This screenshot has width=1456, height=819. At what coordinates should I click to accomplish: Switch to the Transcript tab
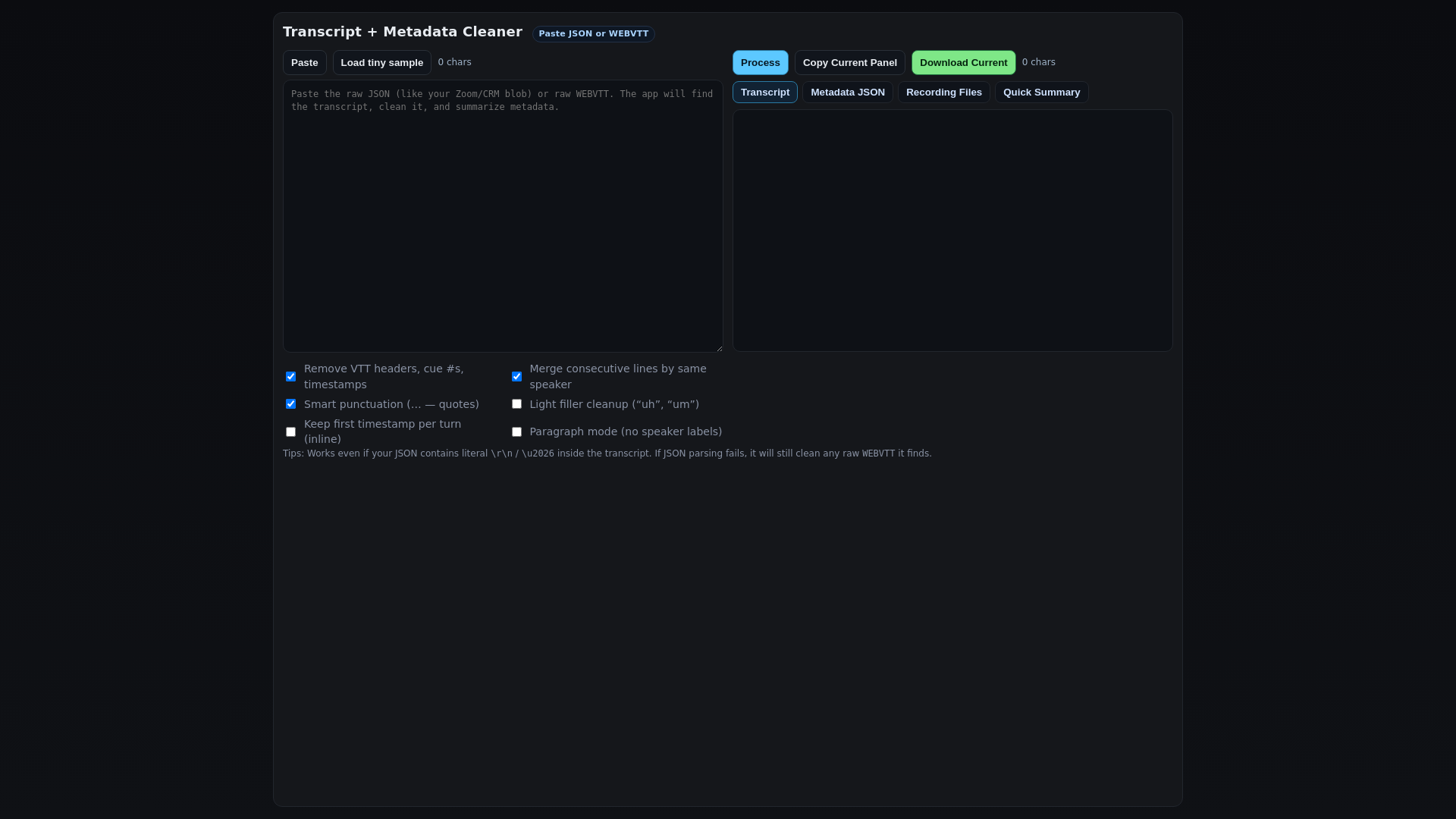(764, 93)
